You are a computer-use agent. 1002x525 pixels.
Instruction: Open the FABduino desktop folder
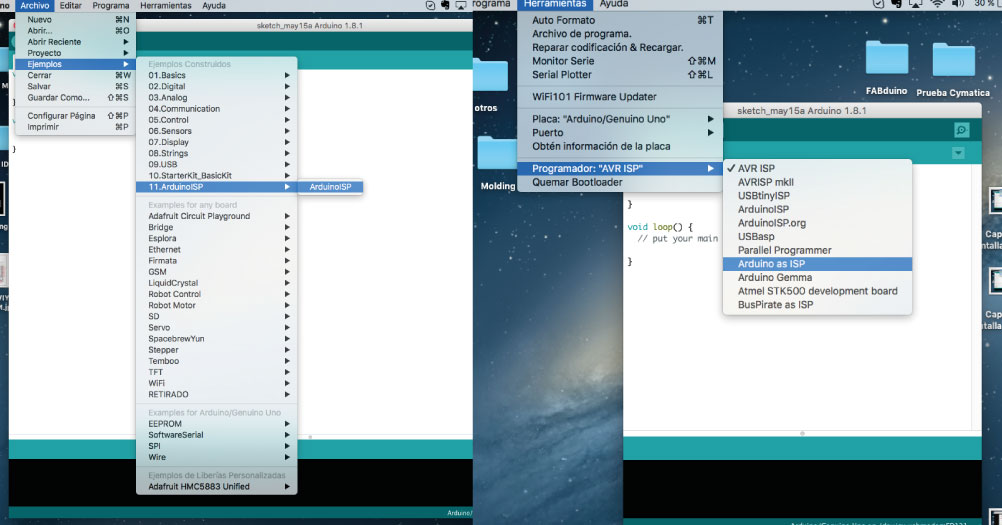click(x=886, y=68)
